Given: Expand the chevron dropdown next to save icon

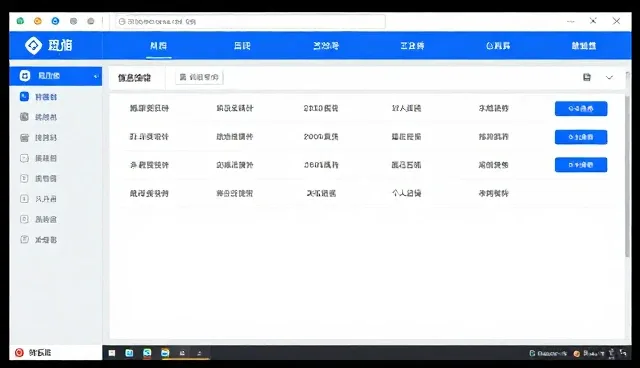Looking at the screenshot, I should click(609, 77).
